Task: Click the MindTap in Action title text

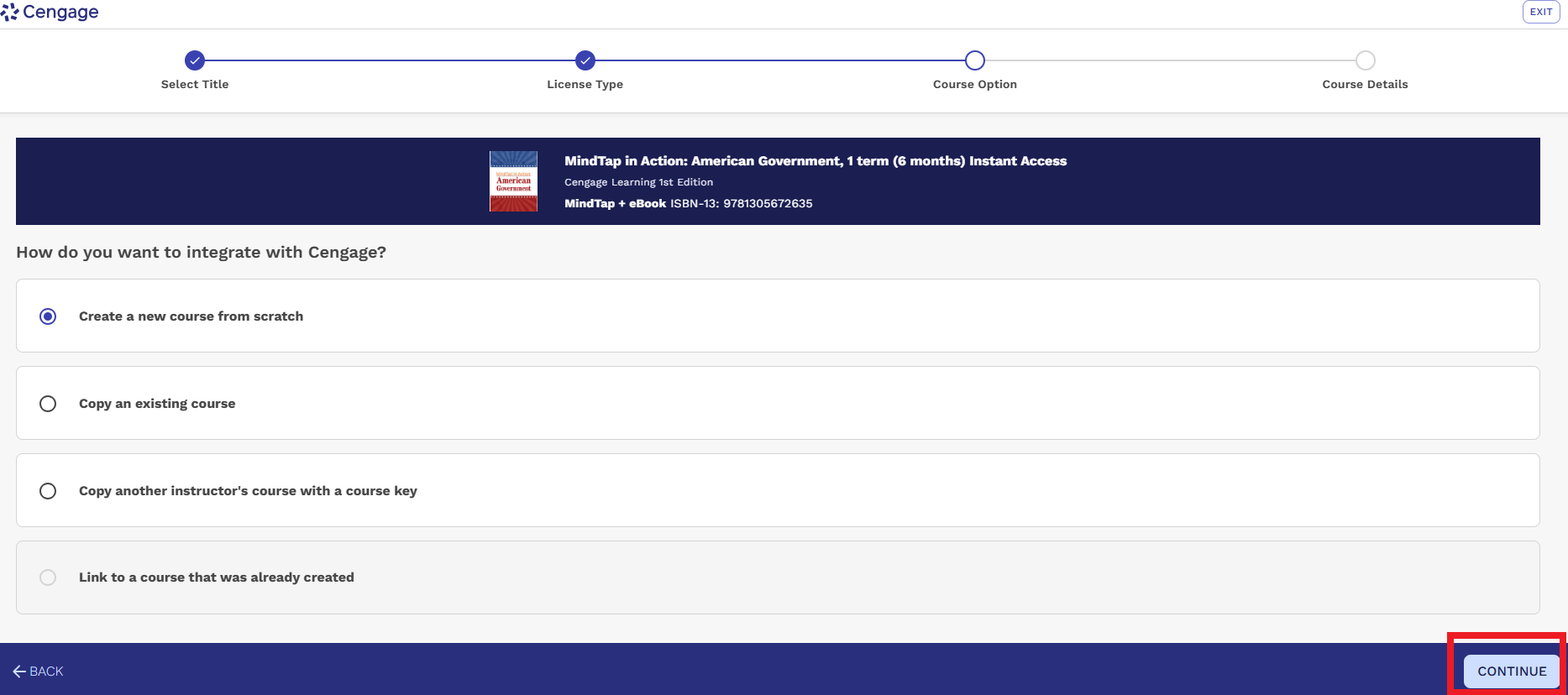Action: coord(815,161)
